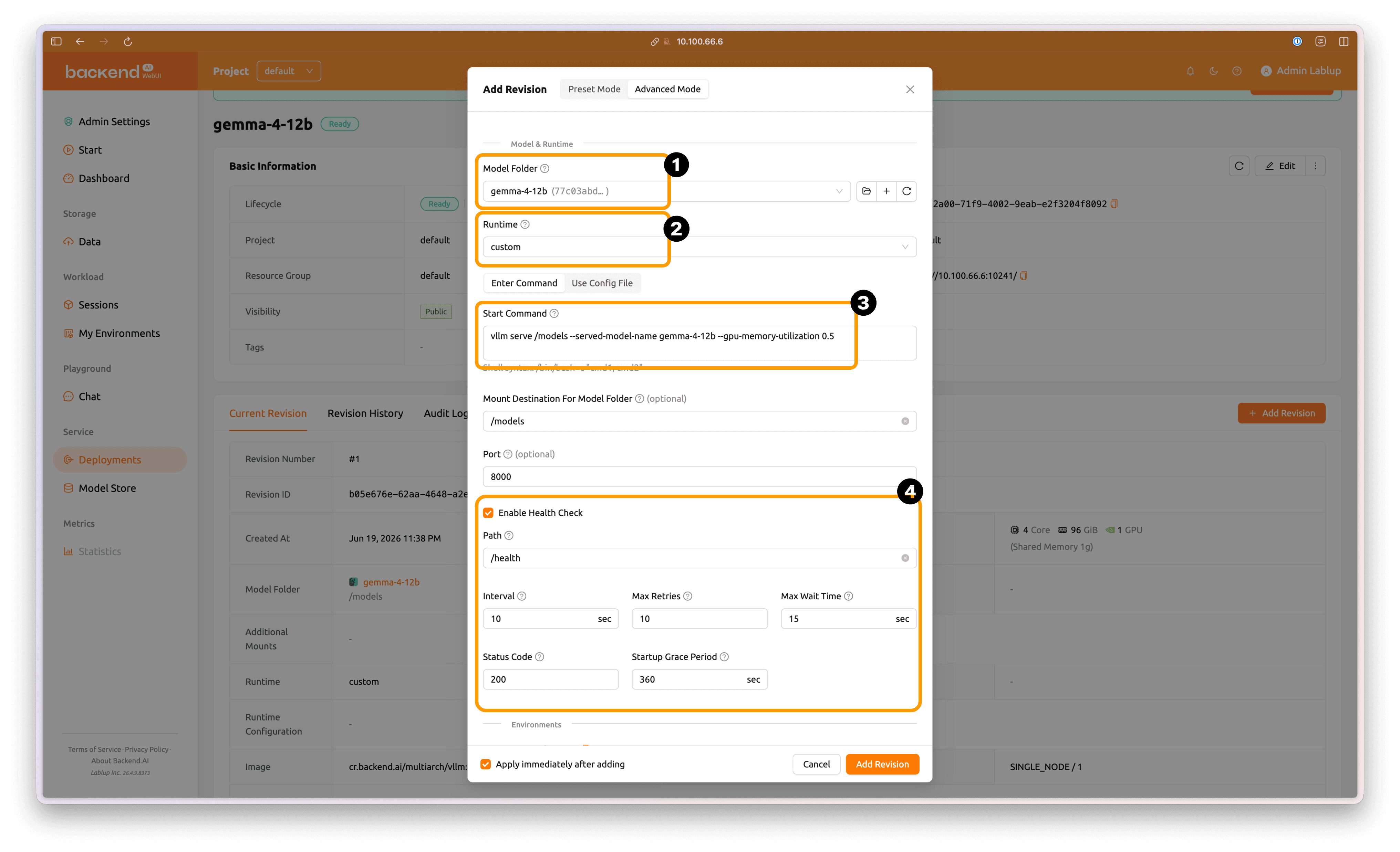Expand the Runtime dropdown
The image size is (1400, 852).
905,247
